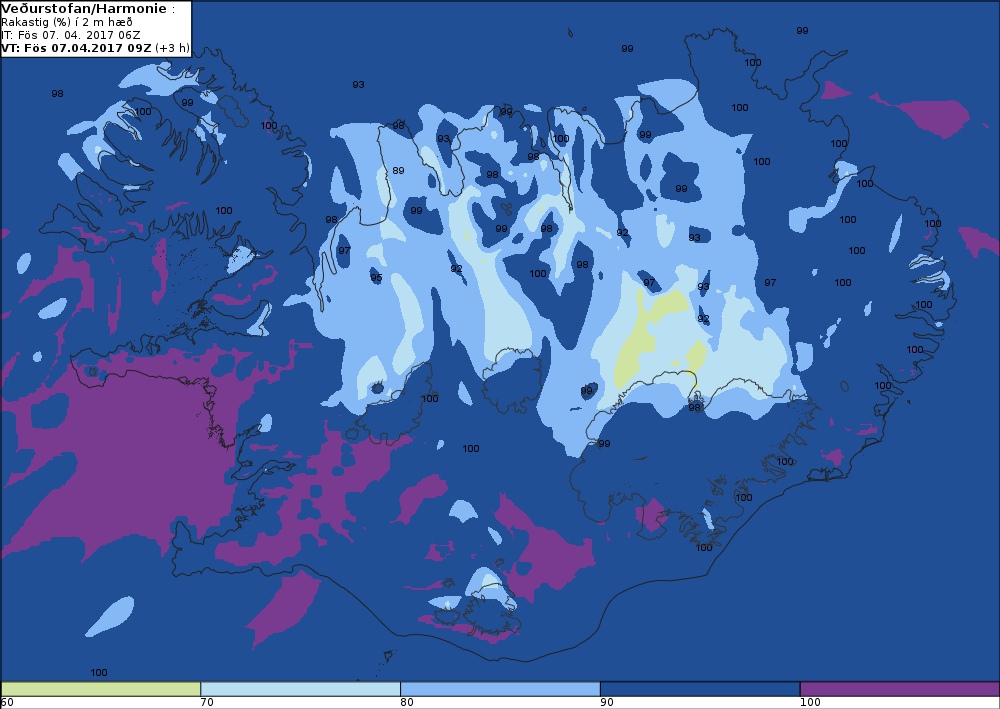Click the "Rakastig (%) í 2 m hæð" line
Image resolution: width=1000 pixels, height=709 pixels.
(67, 22)
